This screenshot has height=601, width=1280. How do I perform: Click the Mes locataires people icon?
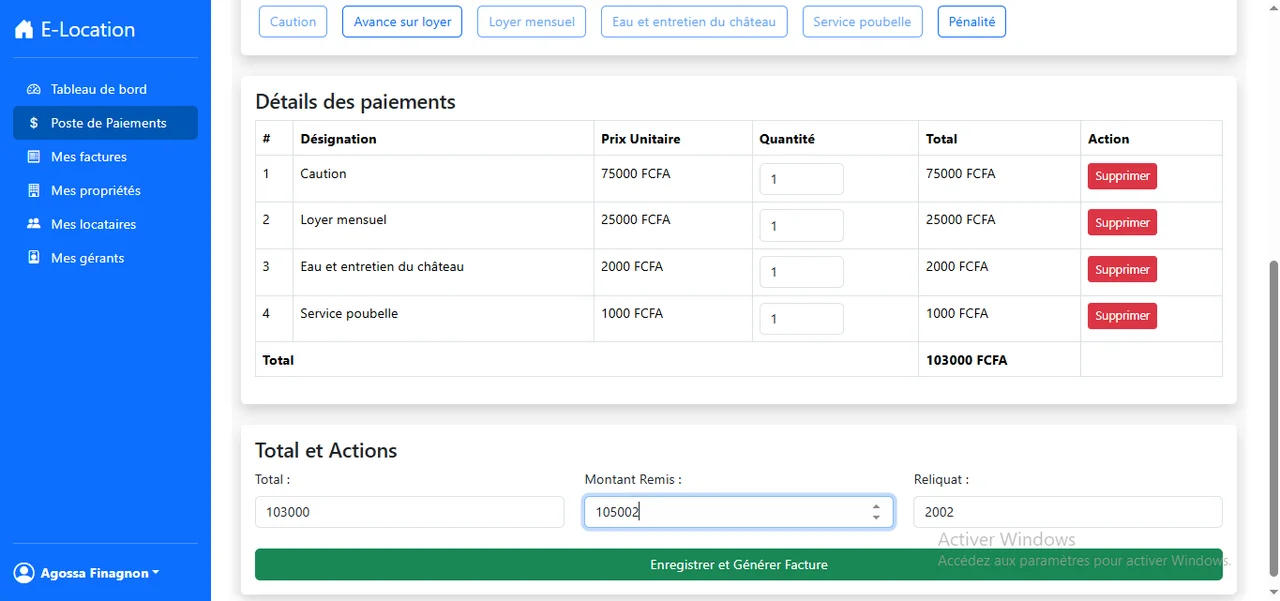coord(33,224)
